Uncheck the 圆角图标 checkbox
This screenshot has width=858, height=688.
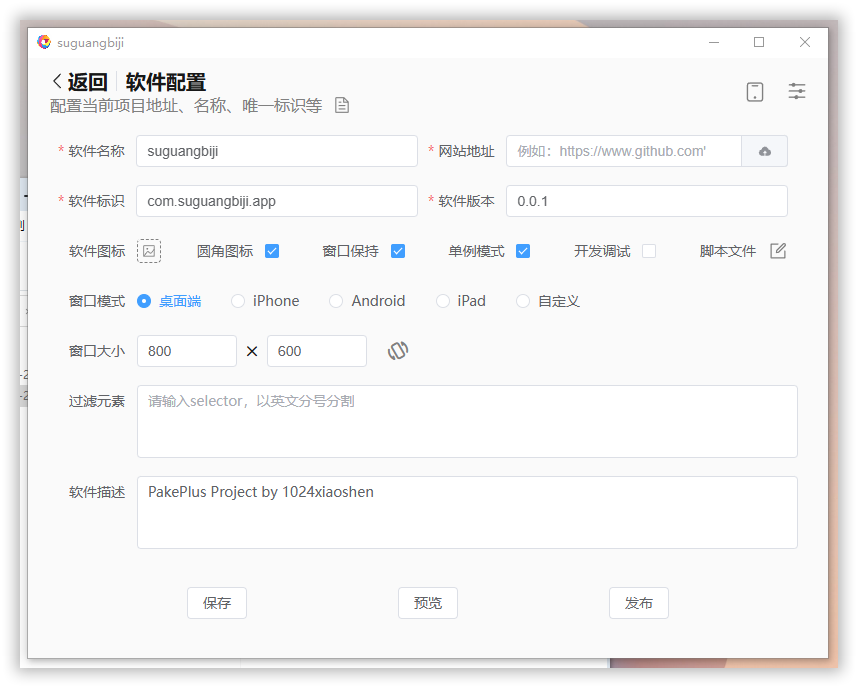click(x=272, y=251)
